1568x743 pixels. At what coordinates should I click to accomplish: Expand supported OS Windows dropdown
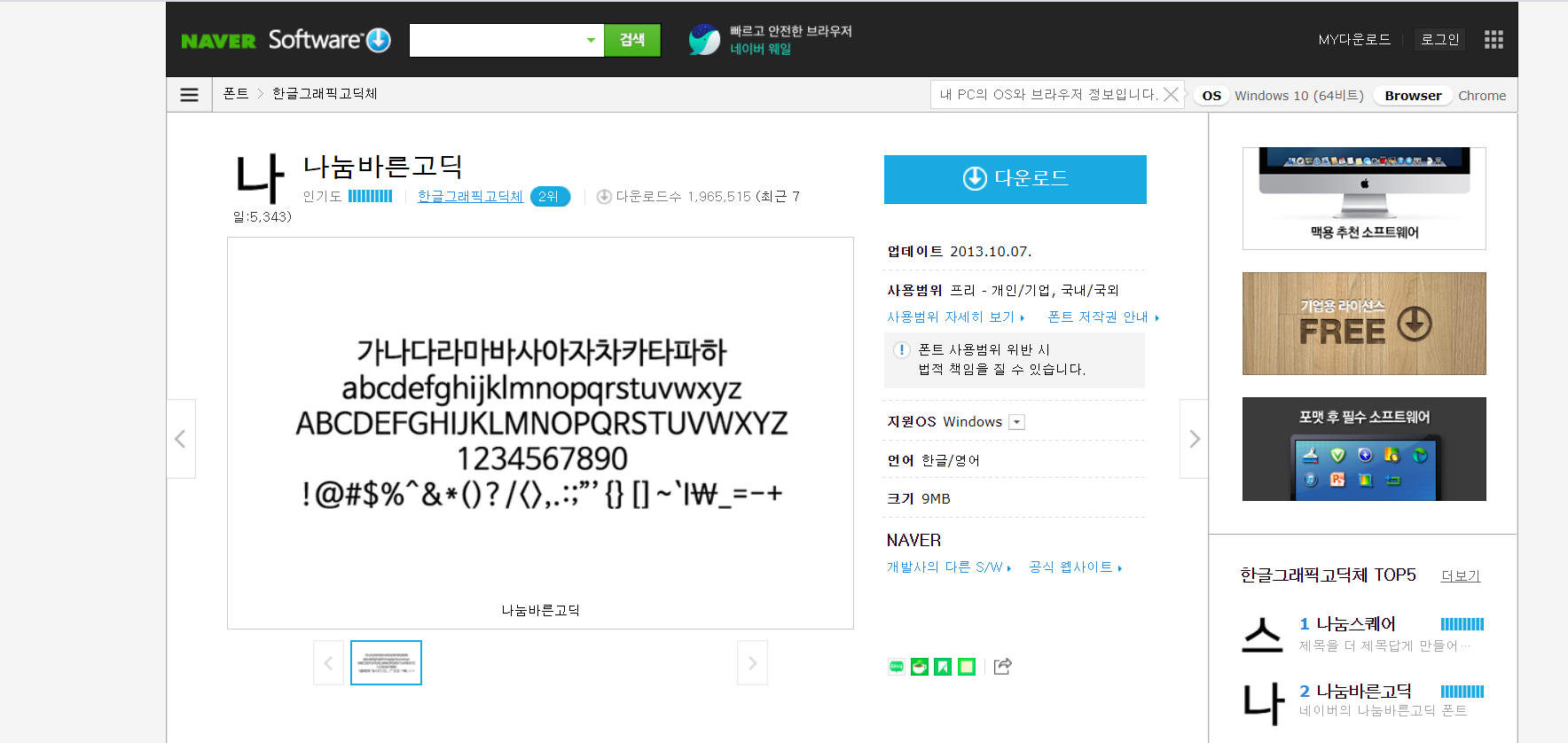click(1017, 422)
